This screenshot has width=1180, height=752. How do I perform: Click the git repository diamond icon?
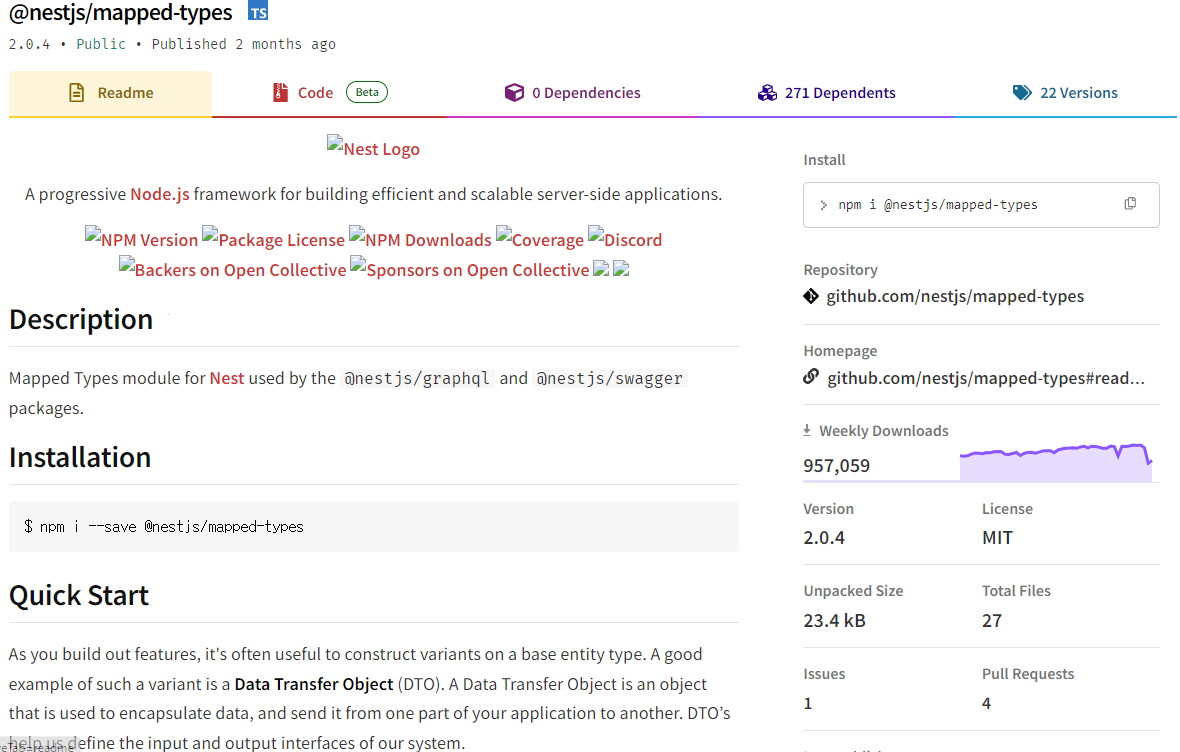point(811,296)
